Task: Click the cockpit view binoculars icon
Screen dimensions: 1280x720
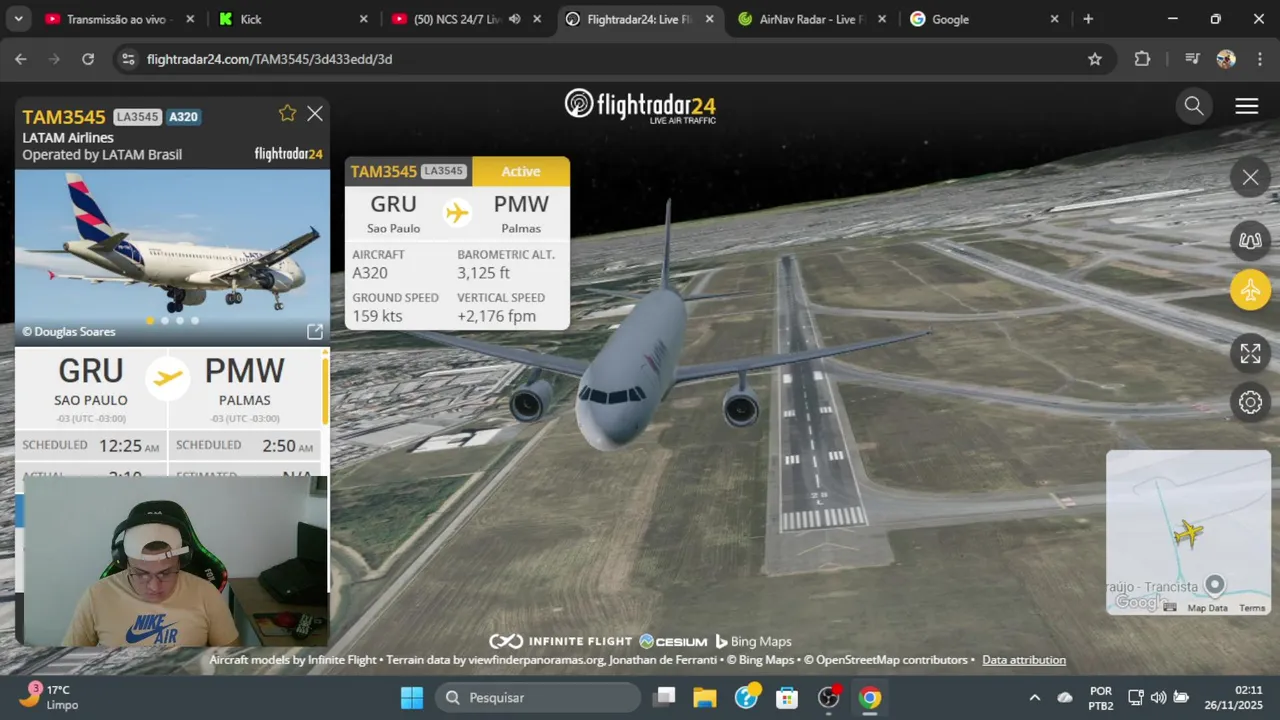Action: (x=1250, y=240)
